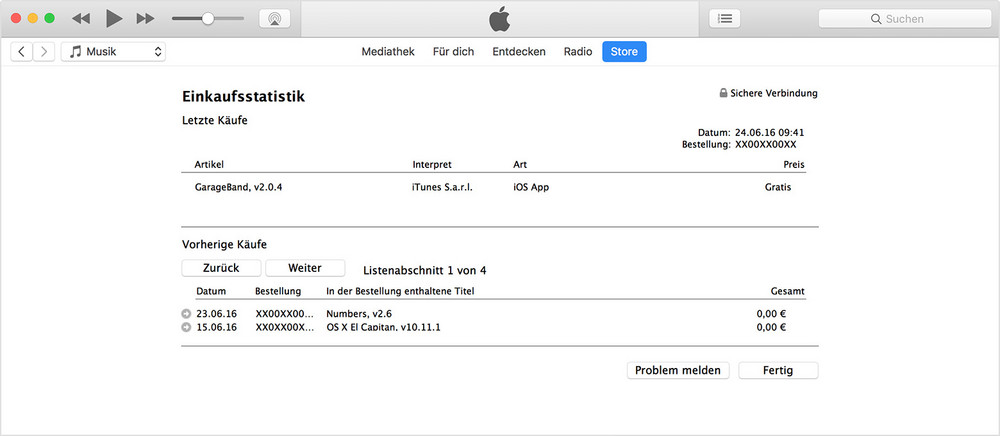Click the 'Interpret' column header
The height and width of the screenshot is (436, 1000).
432,164
